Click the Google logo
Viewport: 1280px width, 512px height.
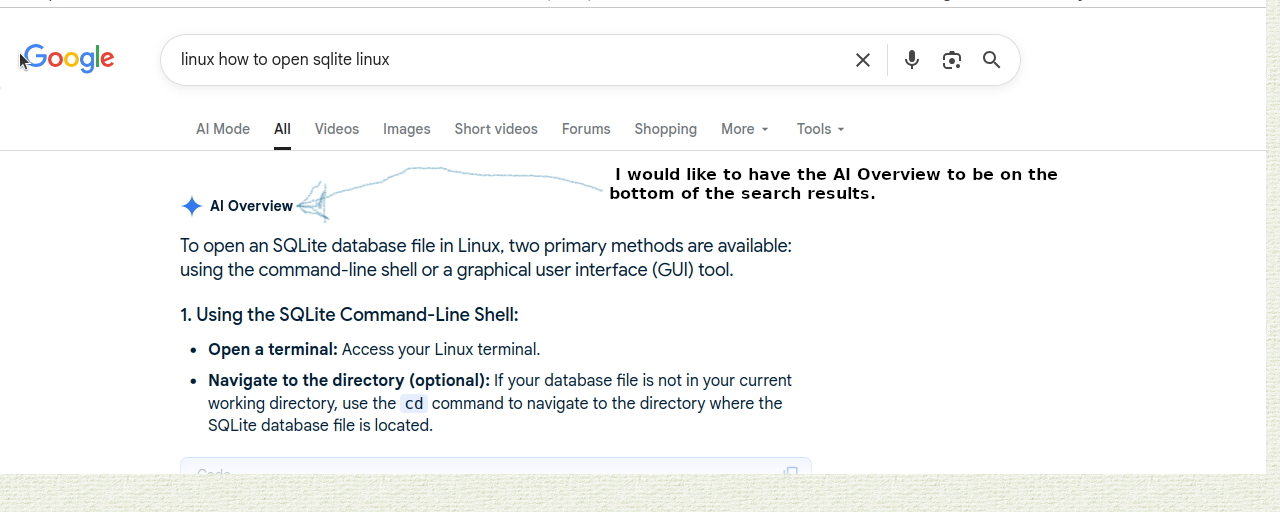tap(69, 59)
